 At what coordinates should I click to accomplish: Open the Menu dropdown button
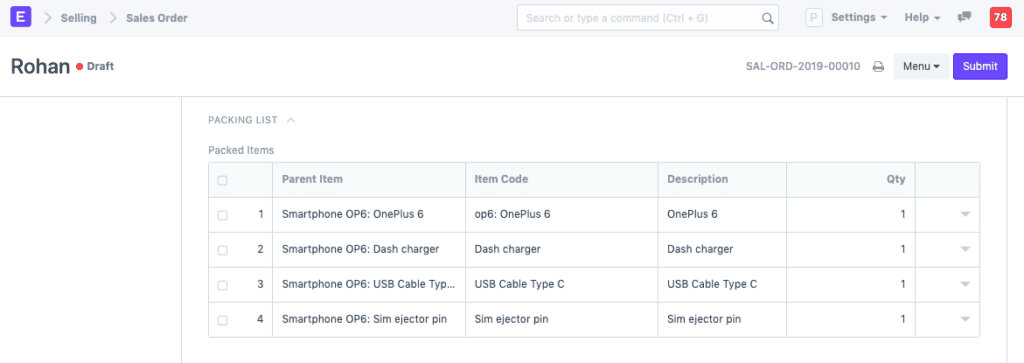pyautogui.click(x=921, y=67)
